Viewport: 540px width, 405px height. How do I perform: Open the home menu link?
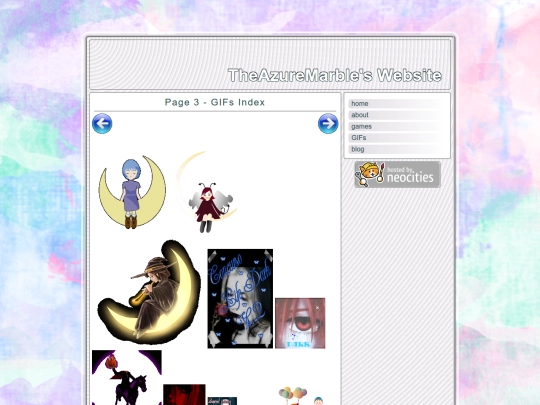(x=397, y=104)
